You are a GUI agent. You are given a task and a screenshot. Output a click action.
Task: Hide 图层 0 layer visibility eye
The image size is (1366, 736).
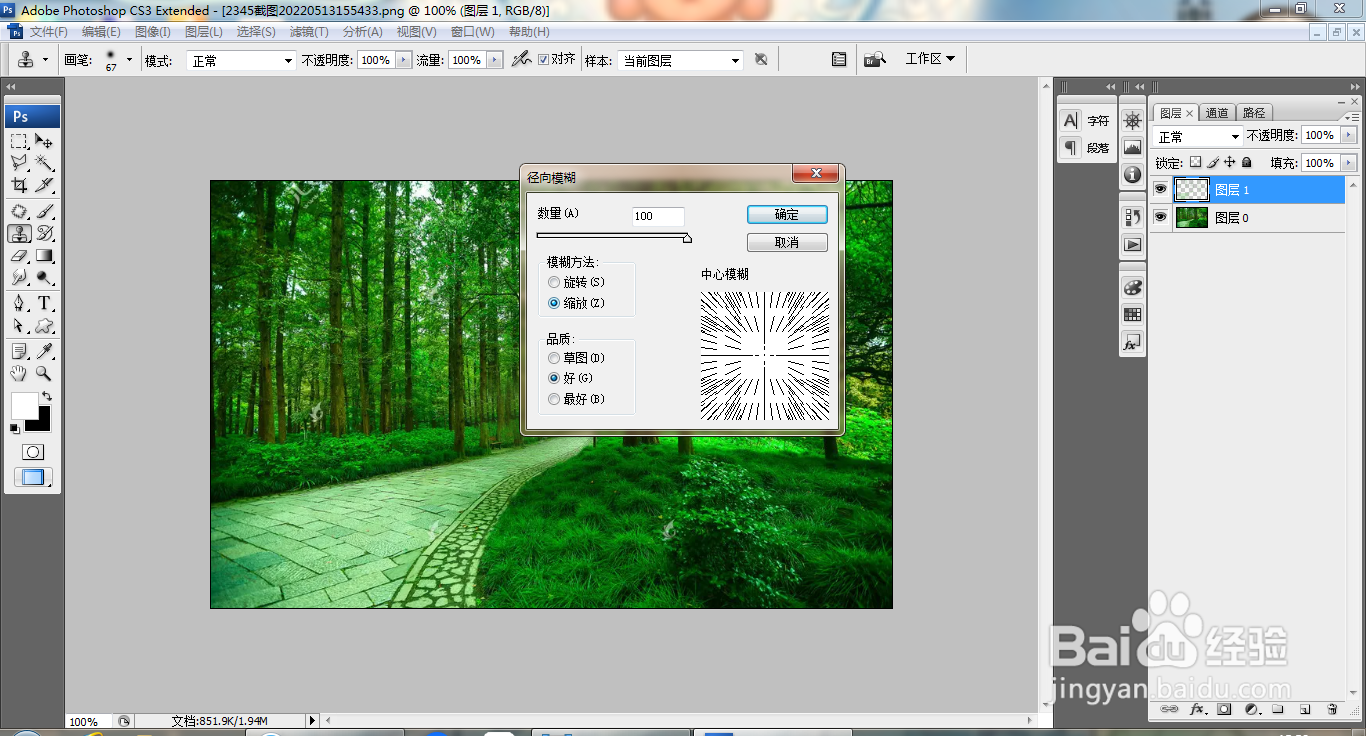[x=1160, y=217]
